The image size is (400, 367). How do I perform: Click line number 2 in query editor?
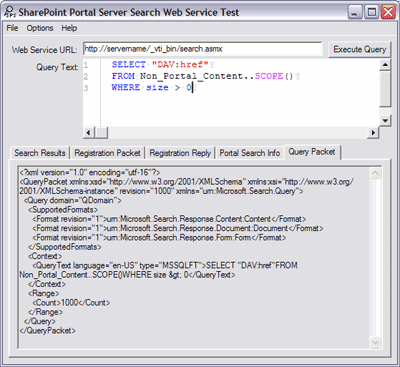coord(86,77)
